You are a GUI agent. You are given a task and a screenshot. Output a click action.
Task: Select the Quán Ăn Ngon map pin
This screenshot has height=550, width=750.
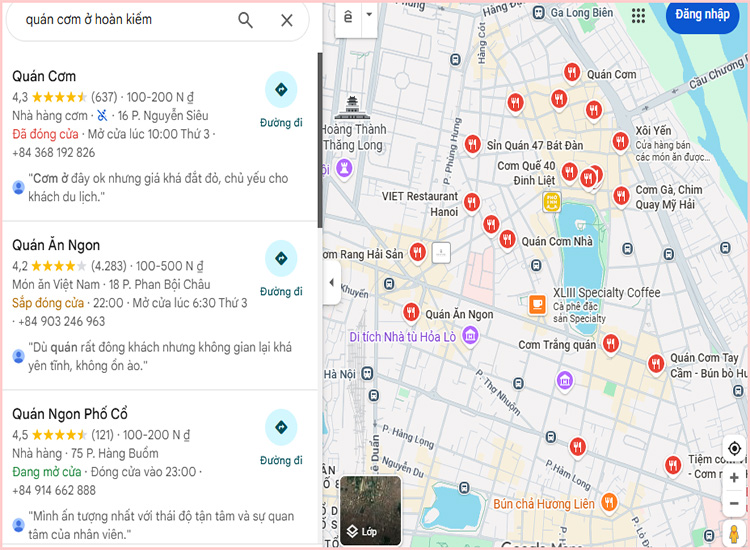click(x=411, y=312)
